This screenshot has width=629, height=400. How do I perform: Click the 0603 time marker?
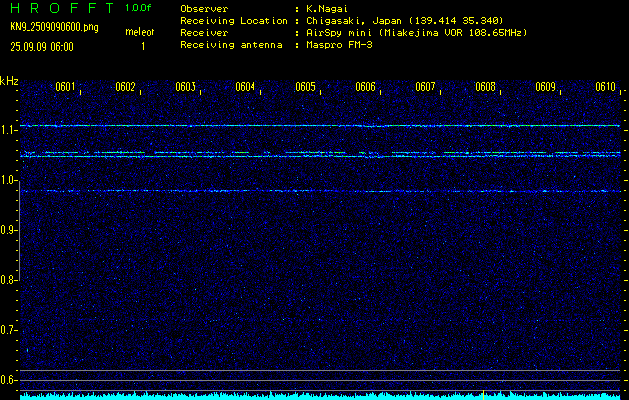(x=185, y=87)
